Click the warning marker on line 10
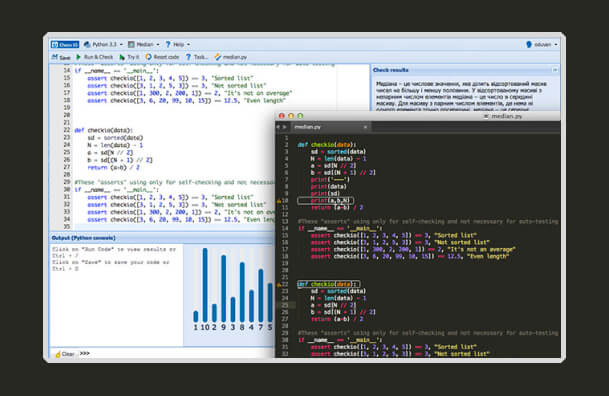This screenshot has height=396, width=609. pyautogui.click(x=278, y=201)
